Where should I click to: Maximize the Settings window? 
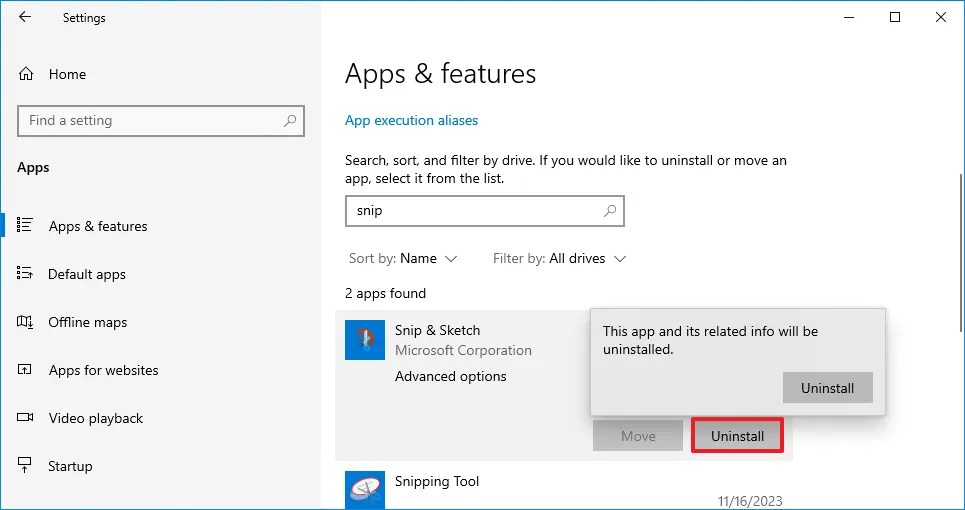click(x=895, y=17)
